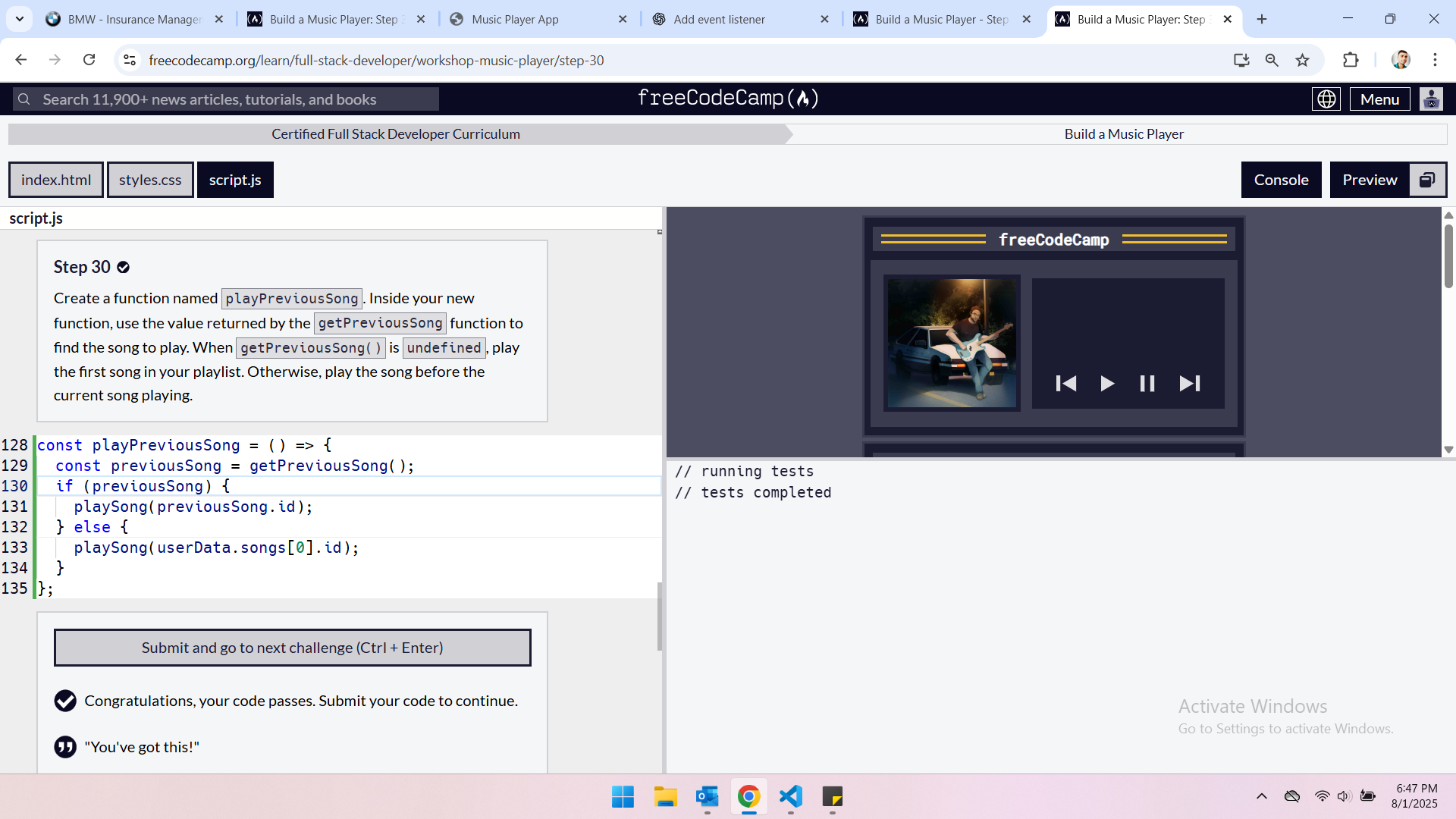Open Chrome extensions puzzle icon
Image resolution: width=1456 pixels, height=819 pixels.
1351,61
